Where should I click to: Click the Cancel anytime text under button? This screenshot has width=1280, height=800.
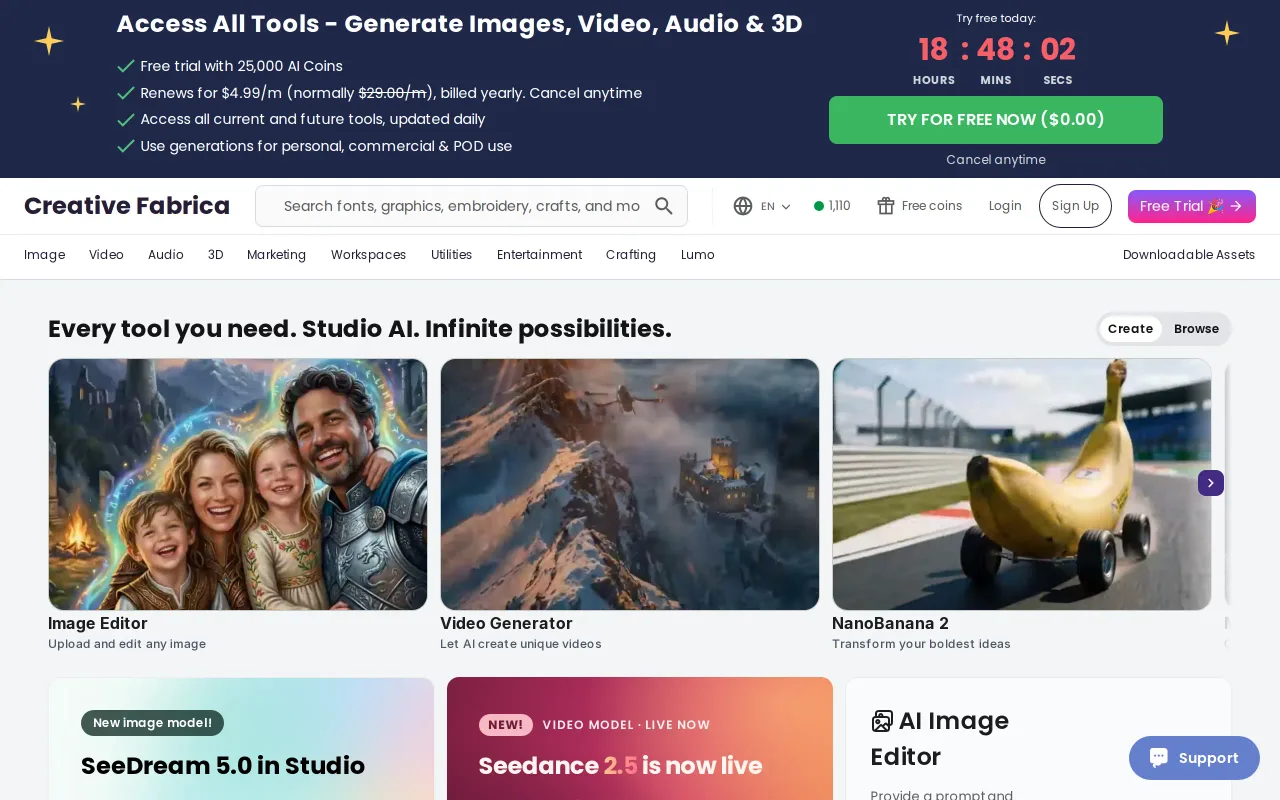coord(996,160)
